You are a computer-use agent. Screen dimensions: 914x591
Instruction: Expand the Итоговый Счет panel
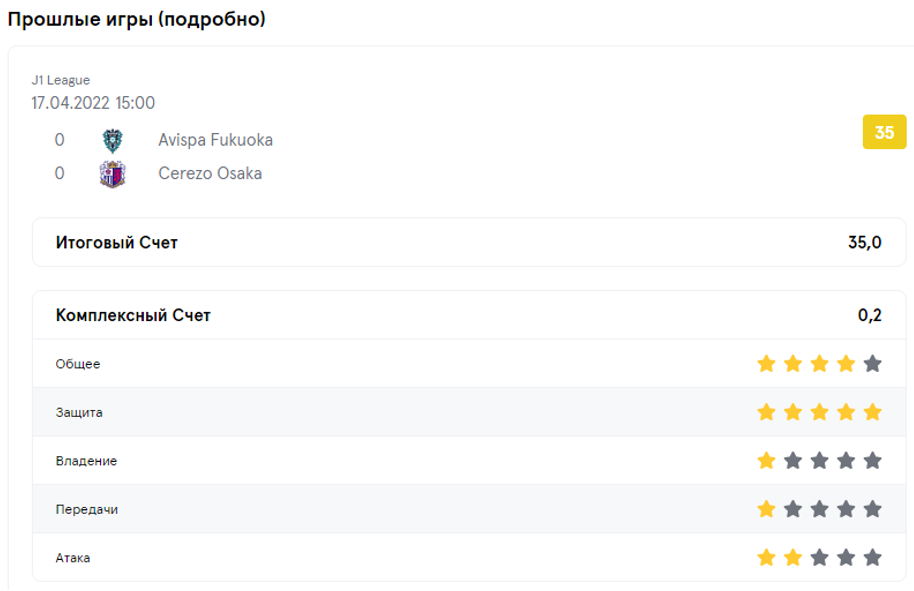(469, 242)
